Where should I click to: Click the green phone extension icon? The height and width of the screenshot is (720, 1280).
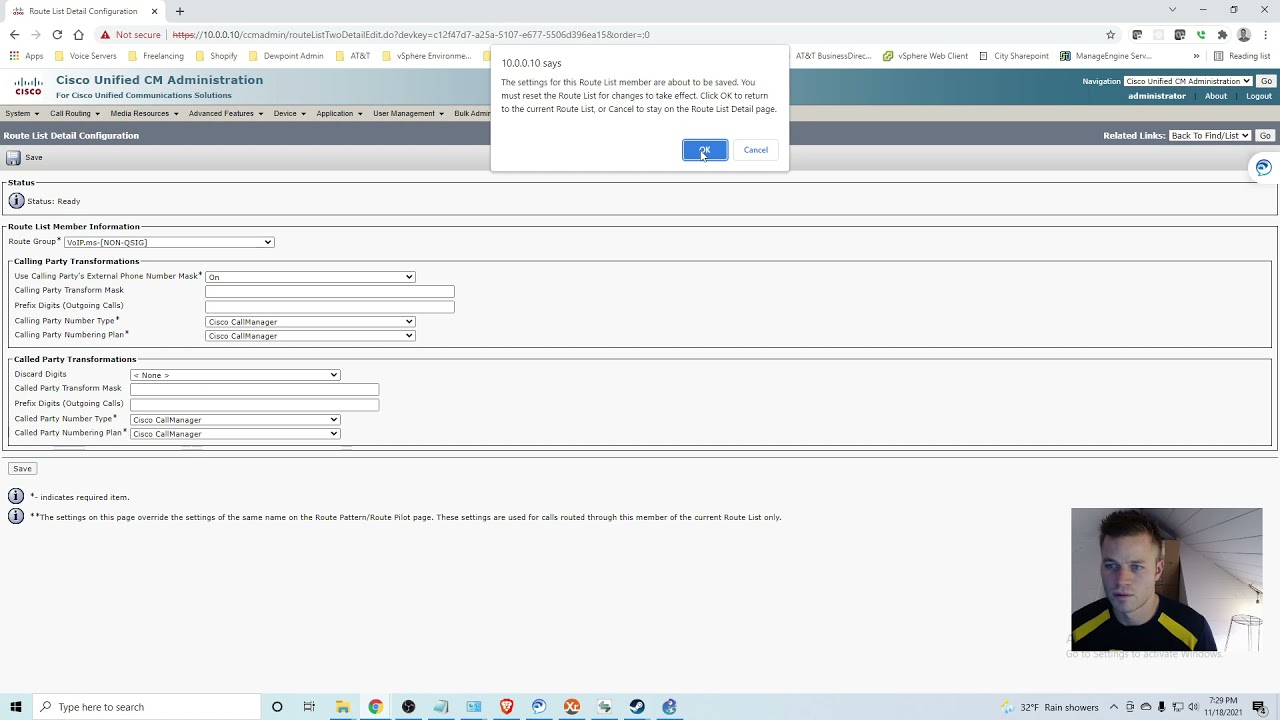1201,35
